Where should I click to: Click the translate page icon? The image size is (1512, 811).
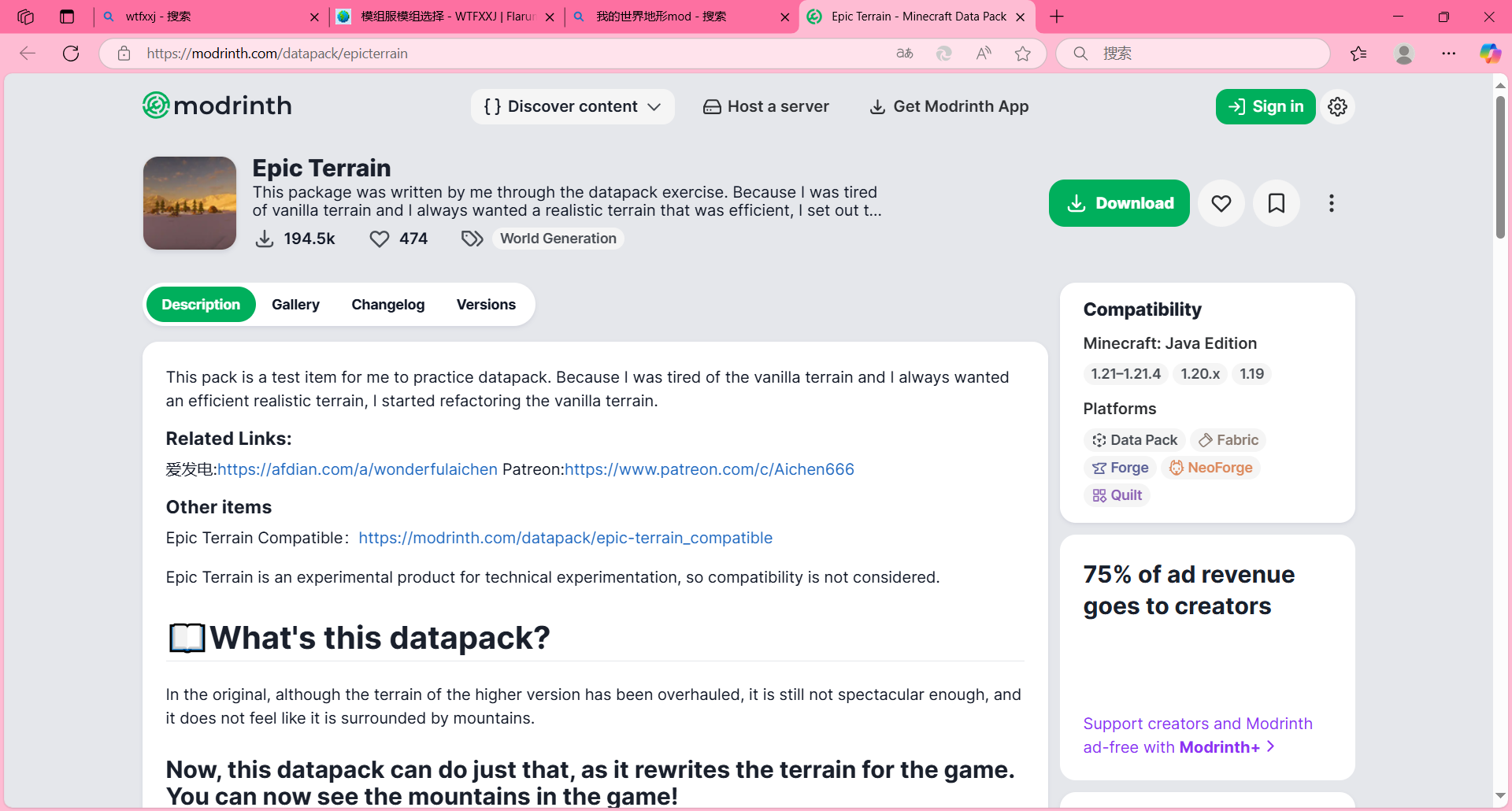(905, 54)
